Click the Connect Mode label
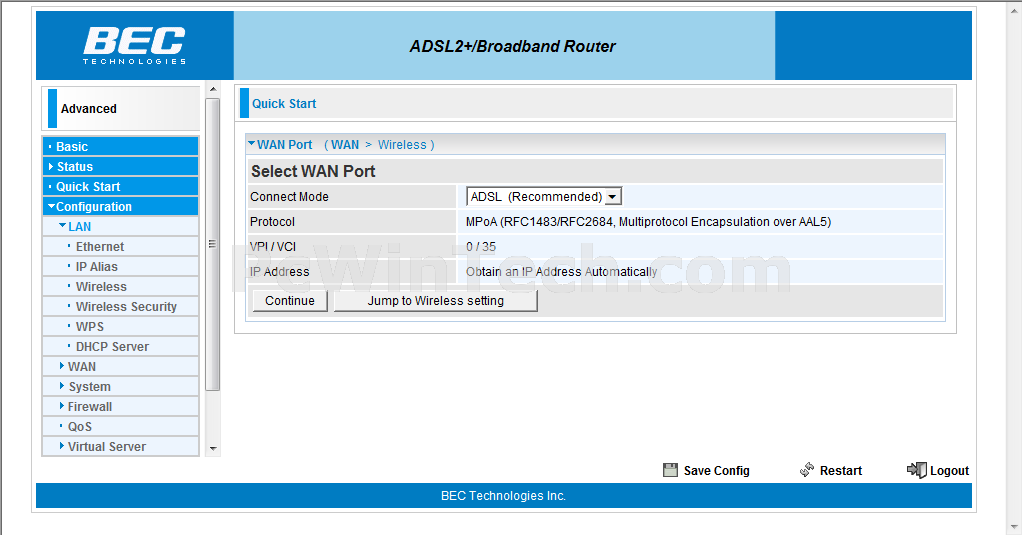 point(289,197)
